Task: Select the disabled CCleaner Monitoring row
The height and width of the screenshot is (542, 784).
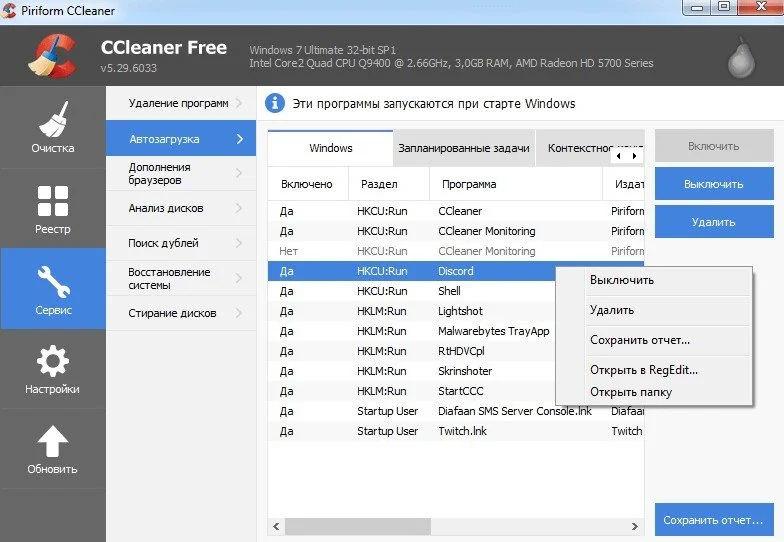Action: (x=456, y=251)
